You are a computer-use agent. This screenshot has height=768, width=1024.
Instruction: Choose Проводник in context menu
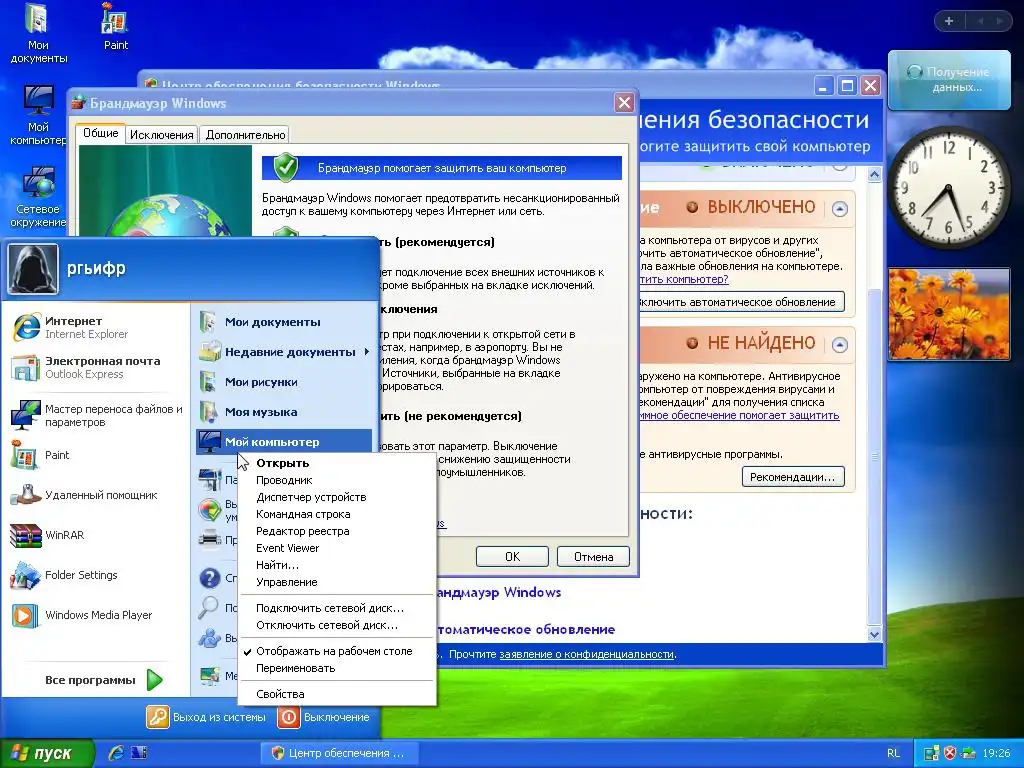336,480
